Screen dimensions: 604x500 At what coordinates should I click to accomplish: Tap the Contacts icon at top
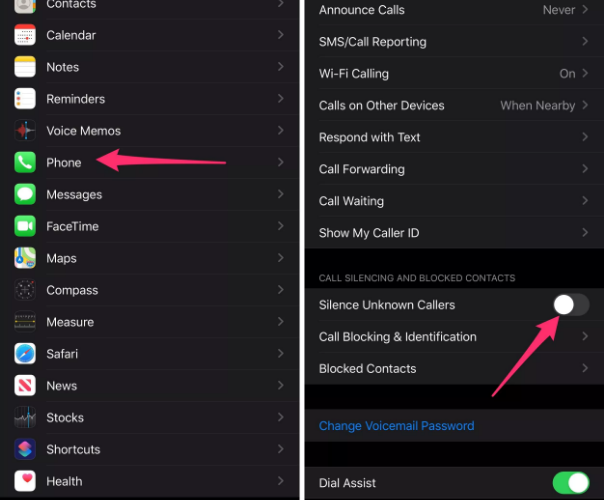(25, 6)
